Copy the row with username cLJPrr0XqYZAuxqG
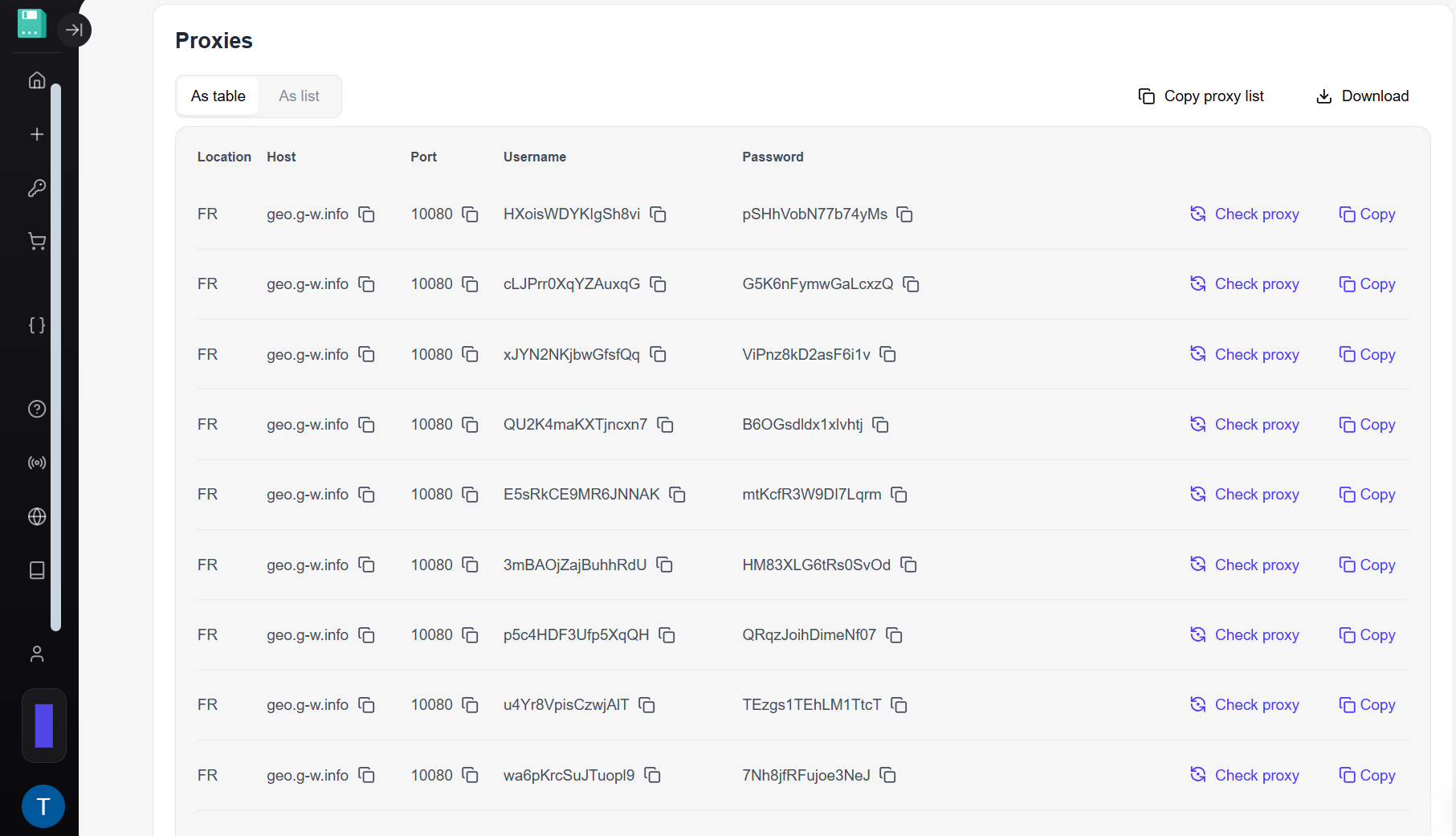This screenshot has width=1456, height=836. [x=1367, y=284]
